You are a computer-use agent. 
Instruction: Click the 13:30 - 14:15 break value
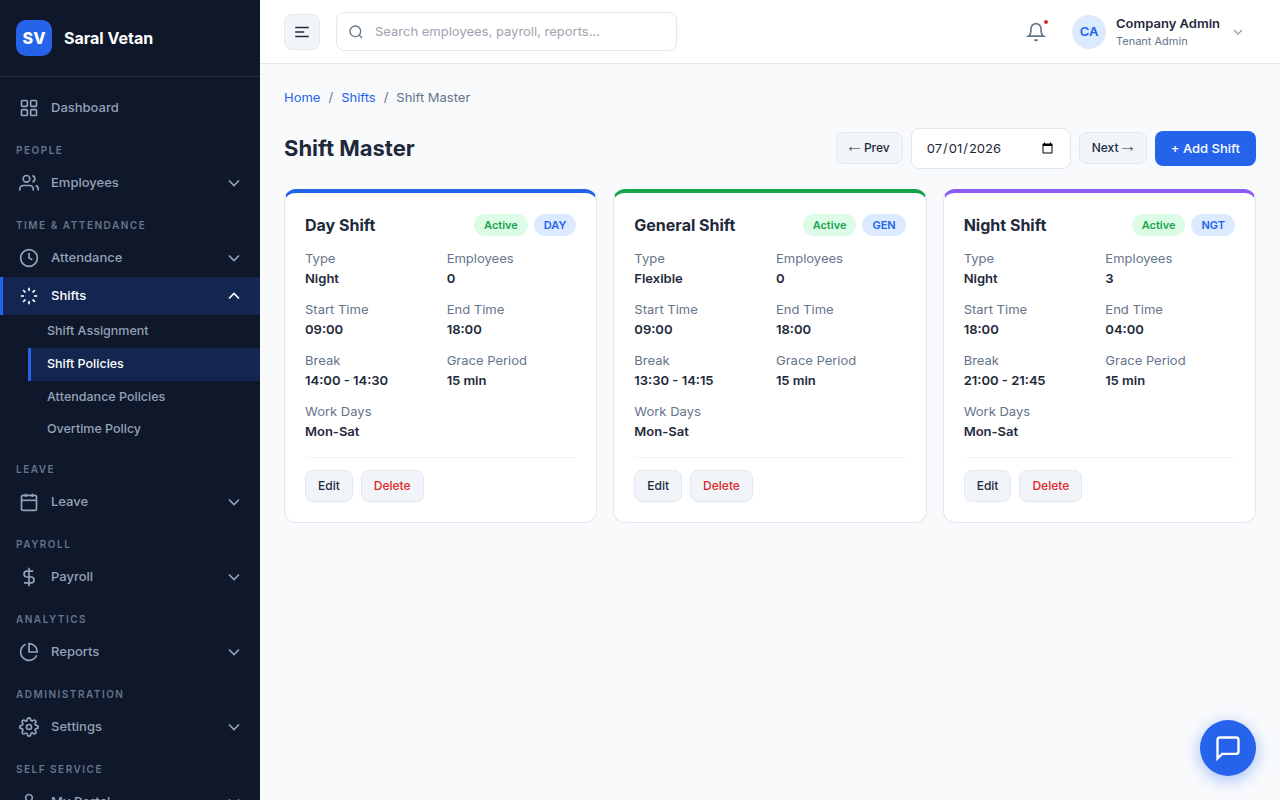coord(674,381)
